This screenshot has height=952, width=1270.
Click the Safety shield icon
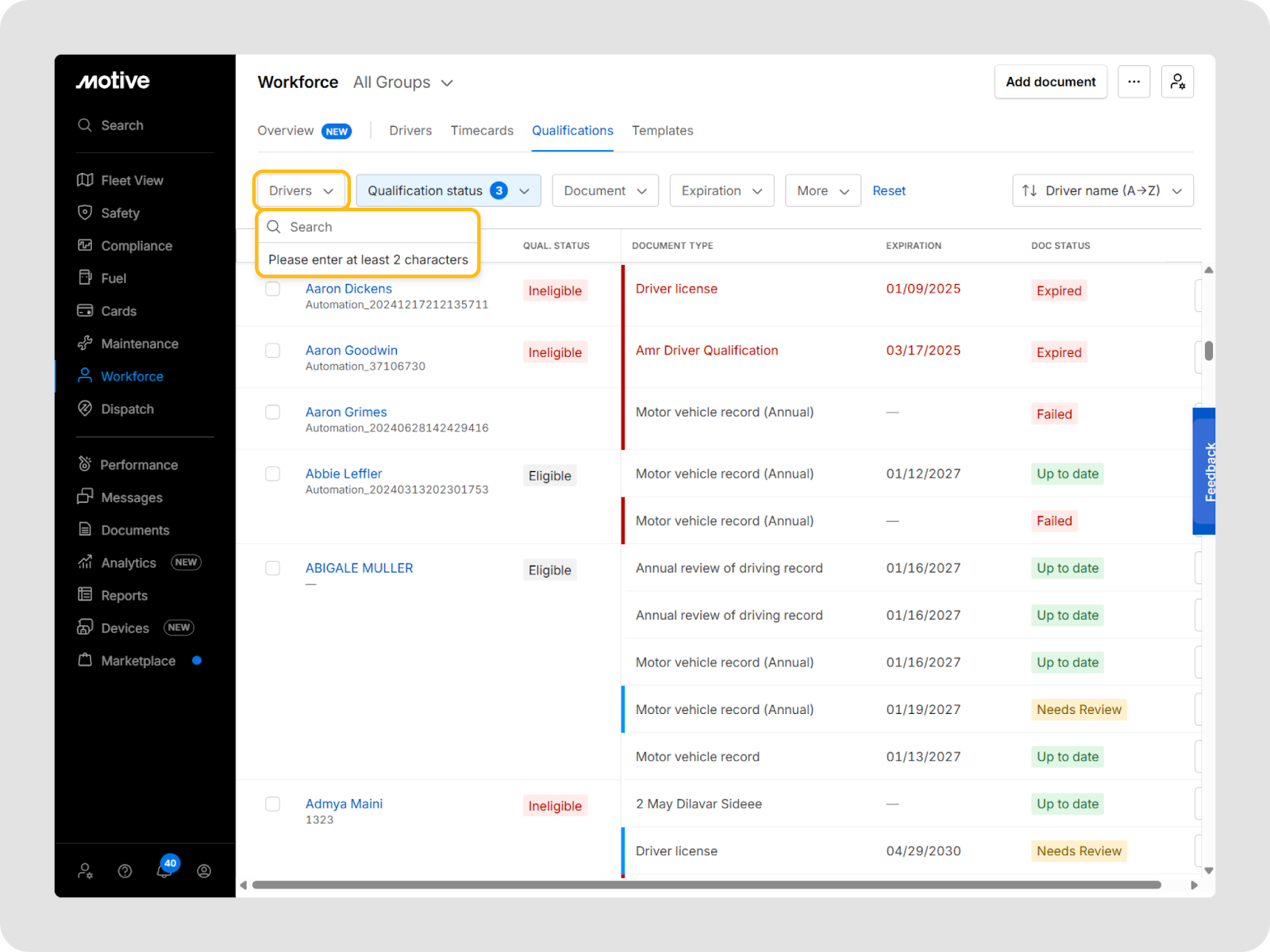pos(85,213)
